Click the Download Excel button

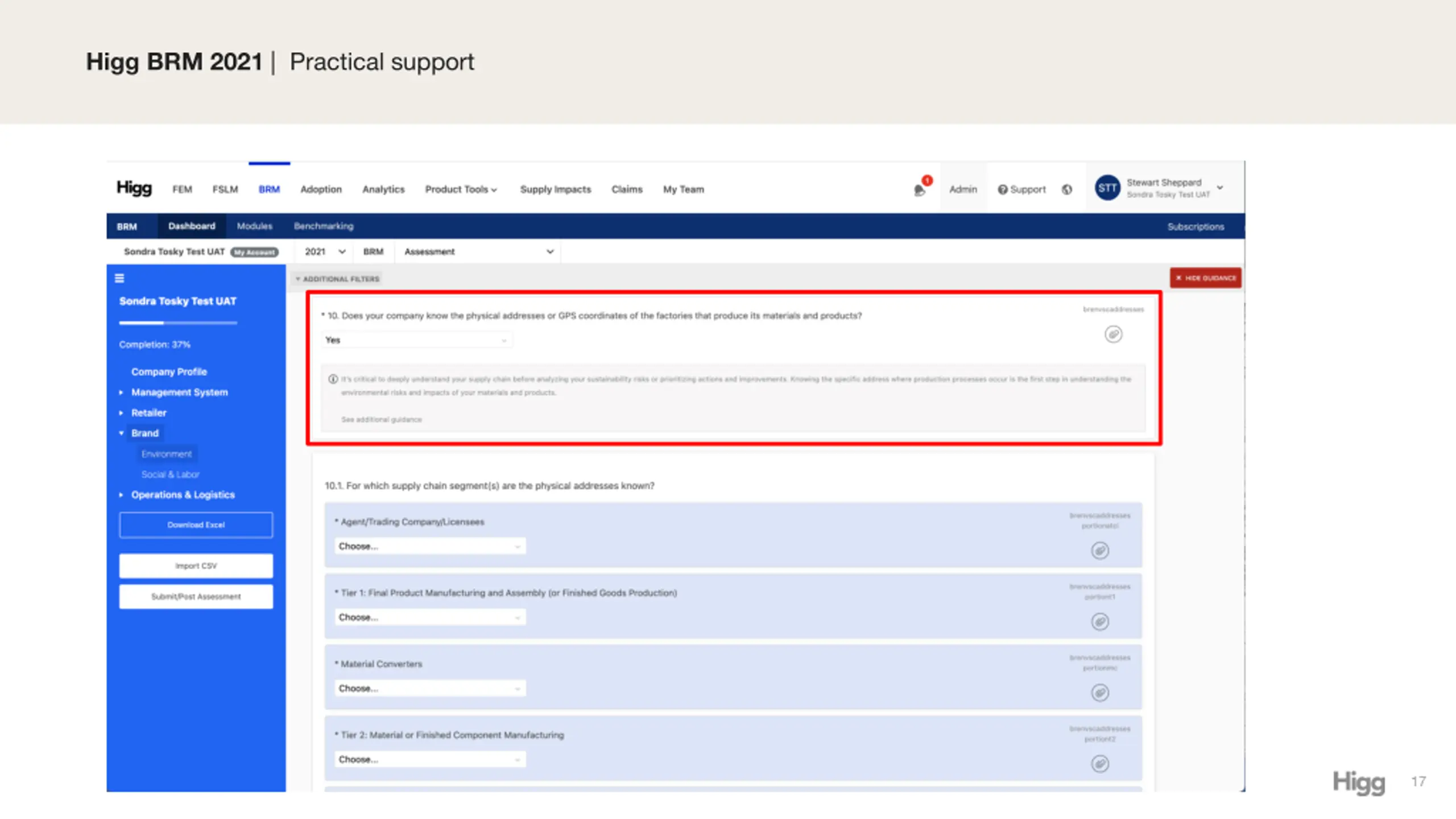click(196, 525)
